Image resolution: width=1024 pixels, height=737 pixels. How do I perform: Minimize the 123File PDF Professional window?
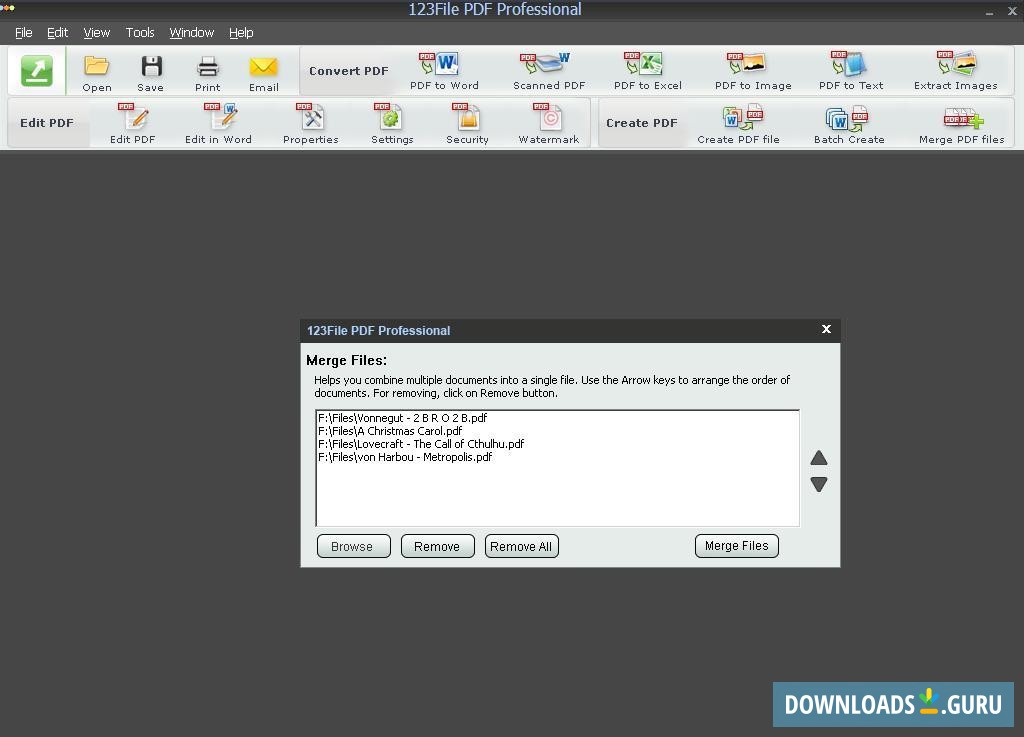click(x=989, y=11)
